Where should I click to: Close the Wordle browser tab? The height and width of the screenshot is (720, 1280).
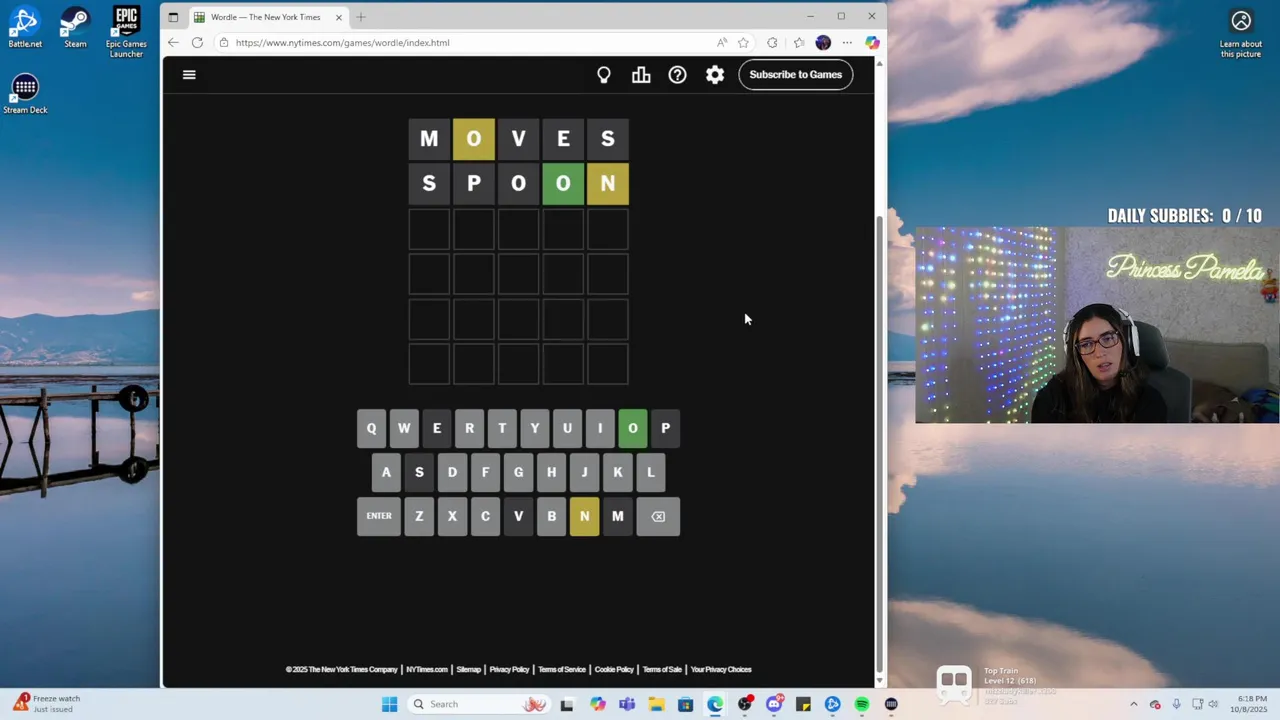(338, 17)
